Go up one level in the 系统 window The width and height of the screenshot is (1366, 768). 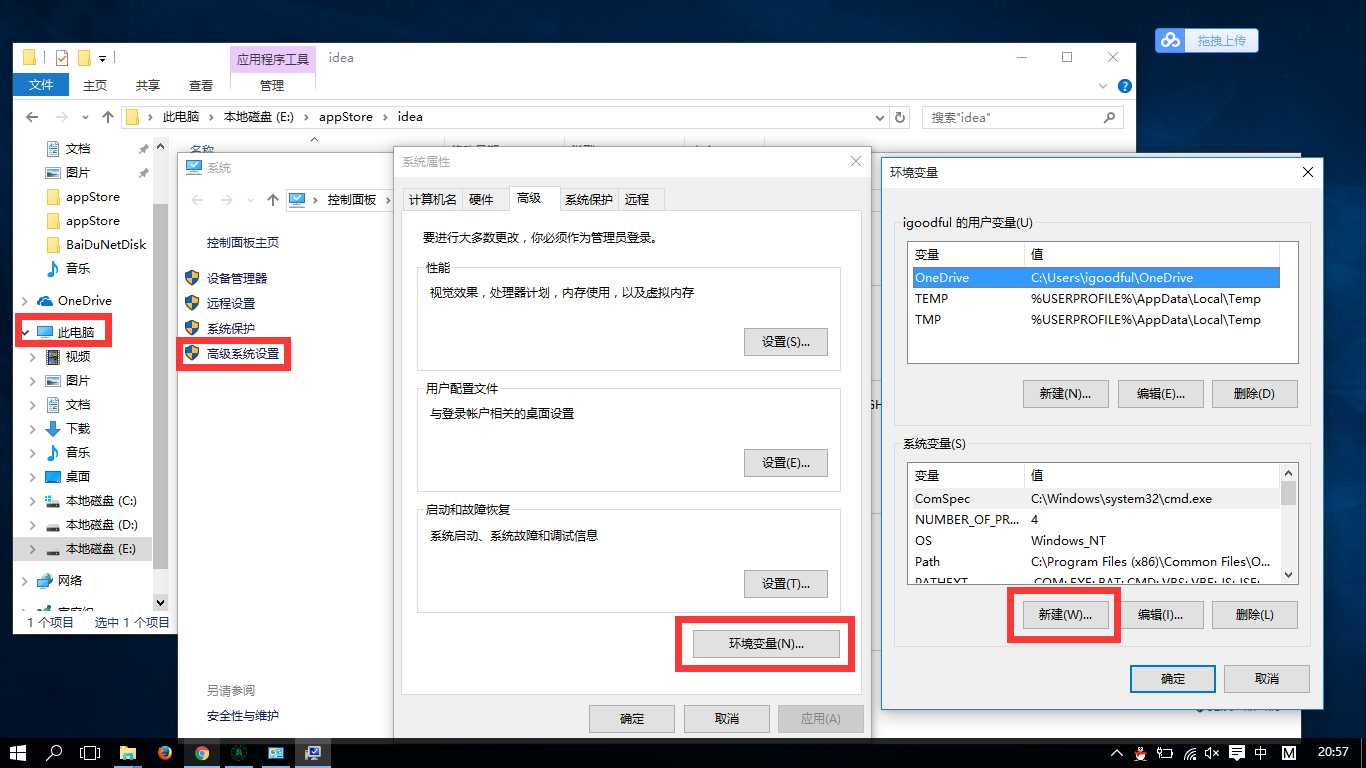[272, 200]
